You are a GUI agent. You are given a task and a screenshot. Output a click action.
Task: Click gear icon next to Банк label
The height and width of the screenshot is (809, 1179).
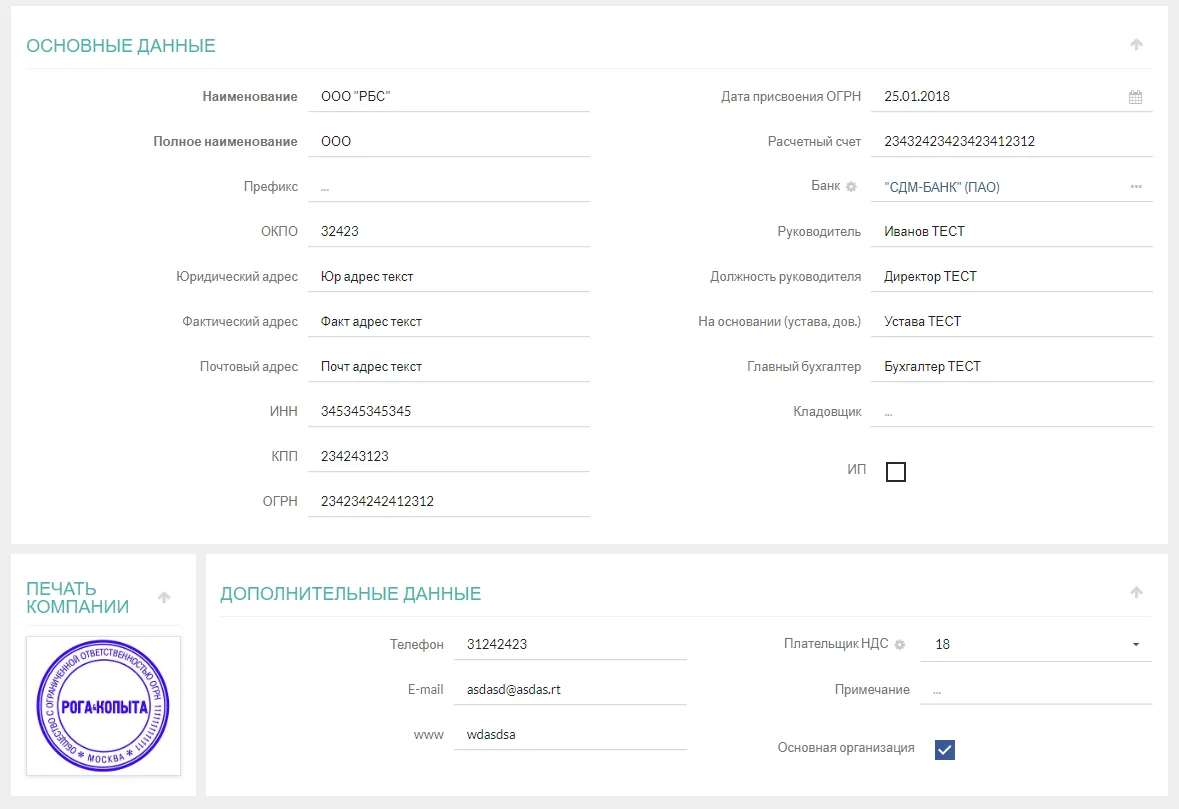click(x=852, y=187)
